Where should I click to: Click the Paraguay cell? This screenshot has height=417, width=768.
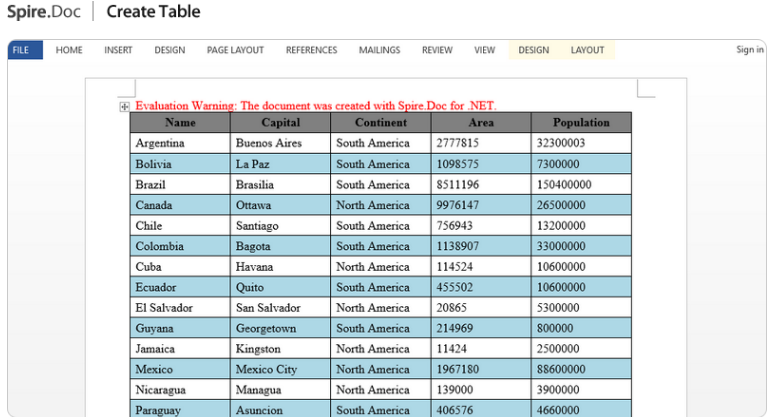[180, 410]
